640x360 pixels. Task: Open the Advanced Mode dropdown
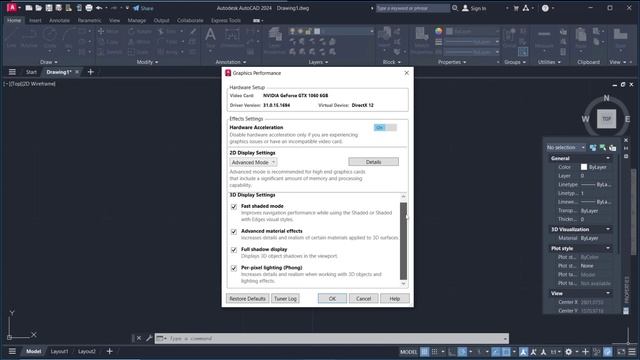[253, 162]
